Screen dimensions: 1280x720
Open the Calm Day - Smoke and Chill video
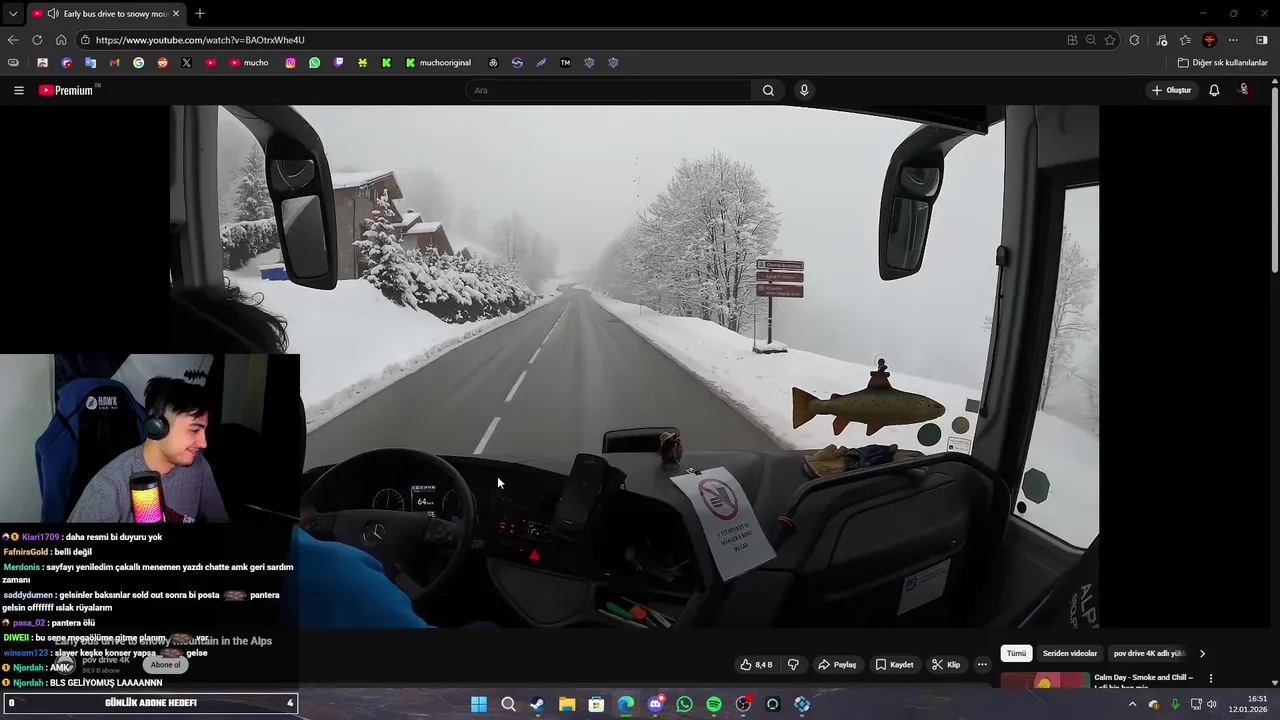1144,678
